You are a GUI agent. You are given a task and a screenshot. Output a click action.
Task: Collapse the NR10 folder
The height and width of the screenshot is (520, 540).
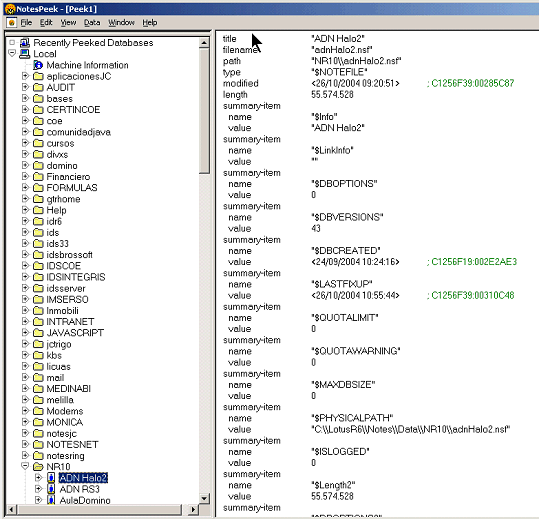[x=25, y=466]
